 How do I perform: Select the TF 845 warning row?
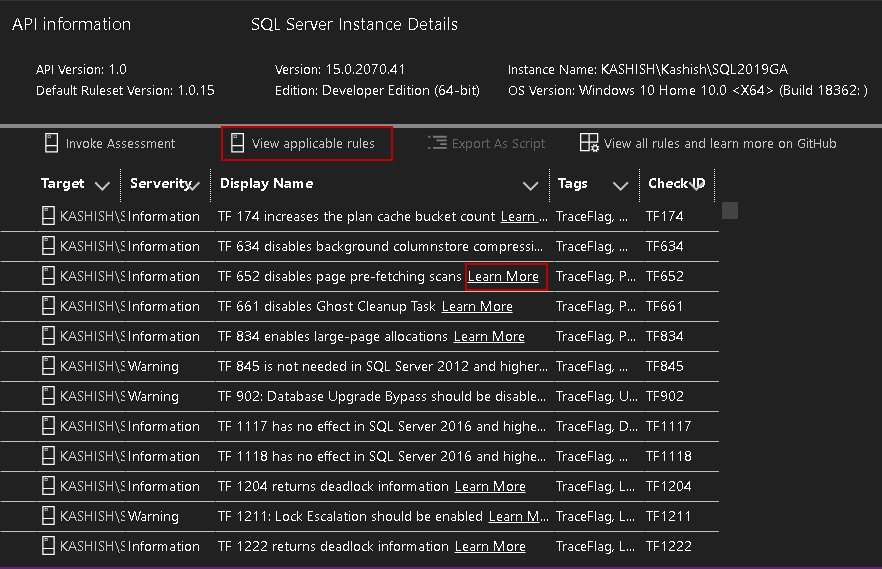point(380,366)
